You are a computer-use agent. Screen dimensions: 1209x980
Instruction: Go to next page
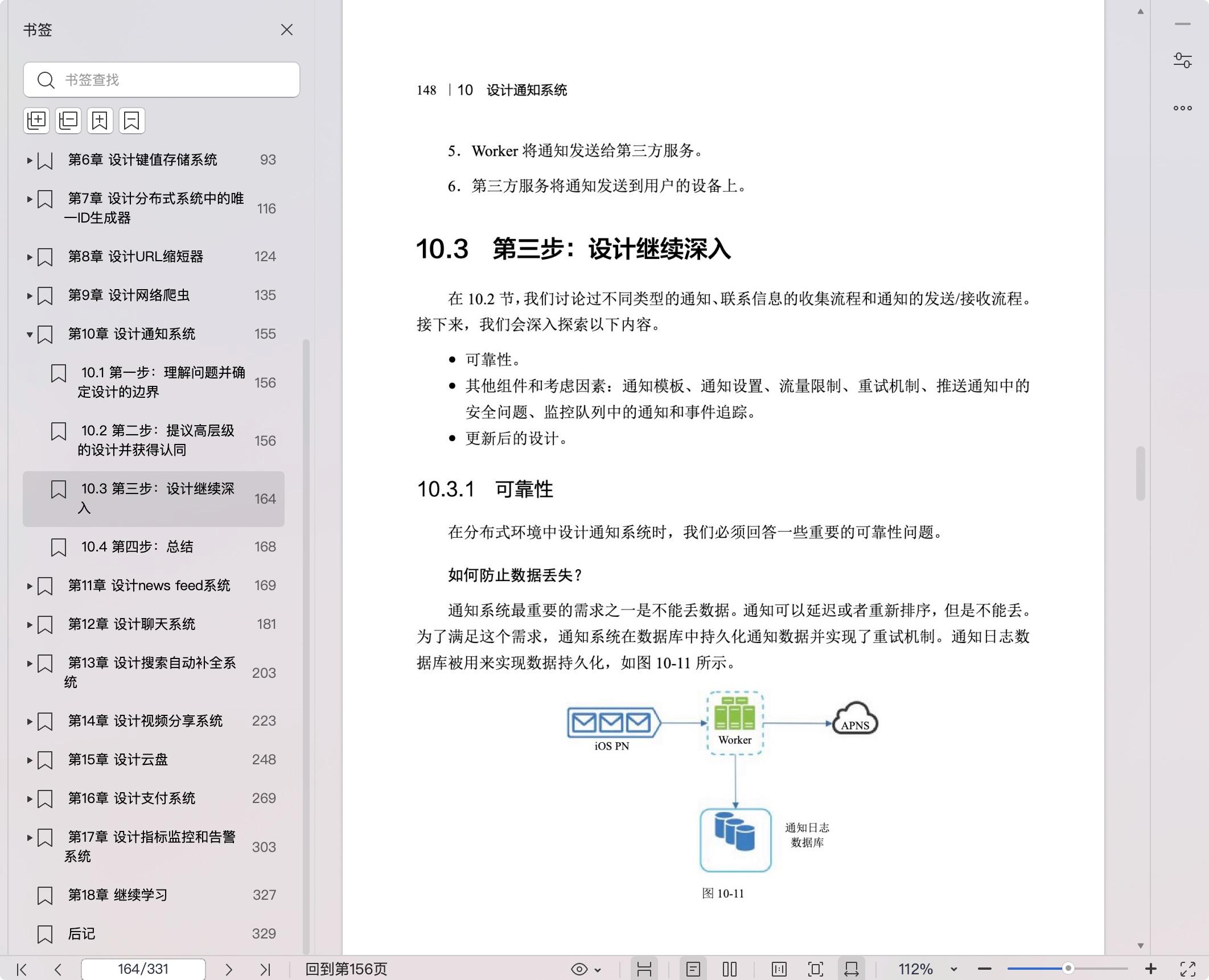point(228,969)
